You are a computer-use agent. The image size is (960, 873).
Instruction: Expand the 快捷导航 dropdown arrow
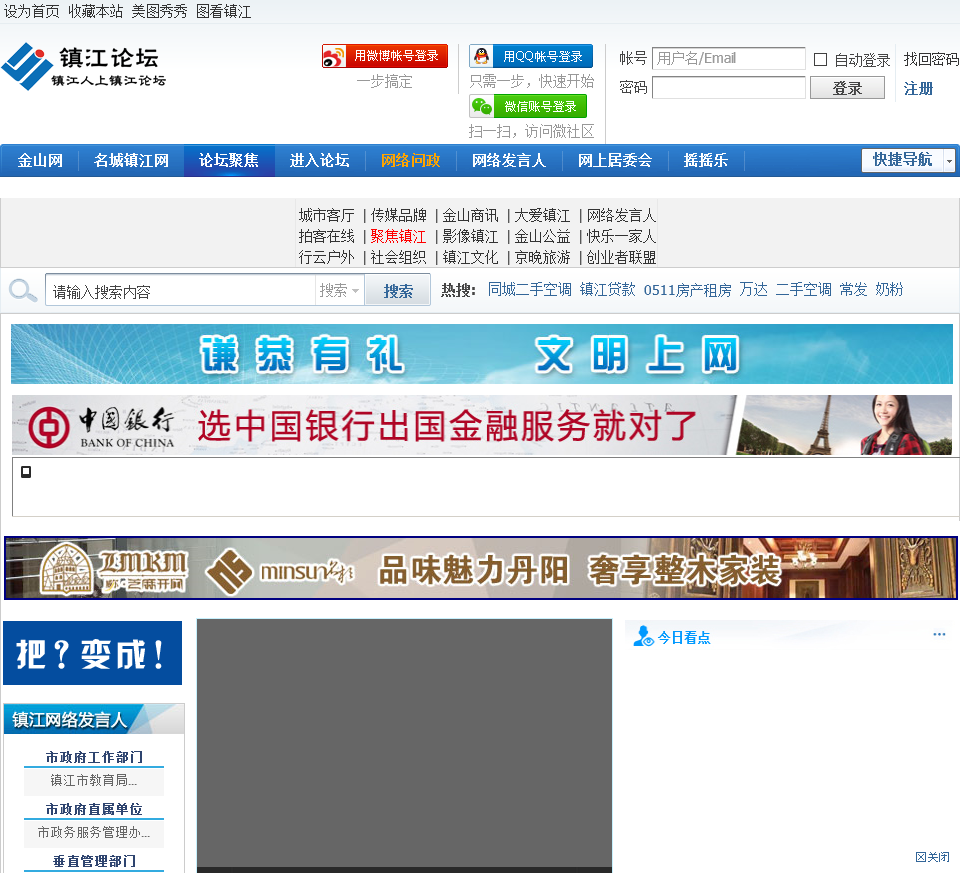point(949,161)
